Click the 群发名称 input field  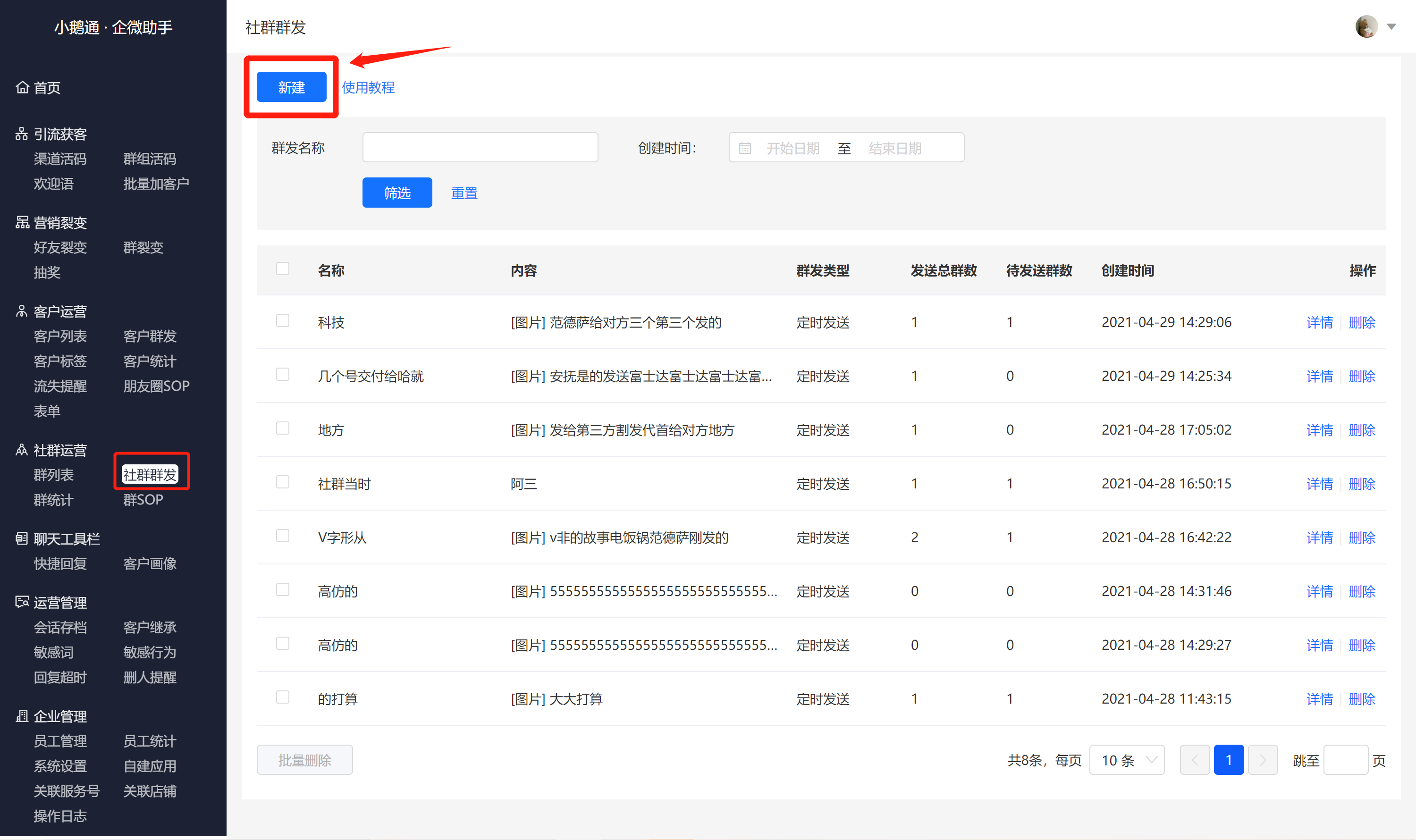click(480, 148)
